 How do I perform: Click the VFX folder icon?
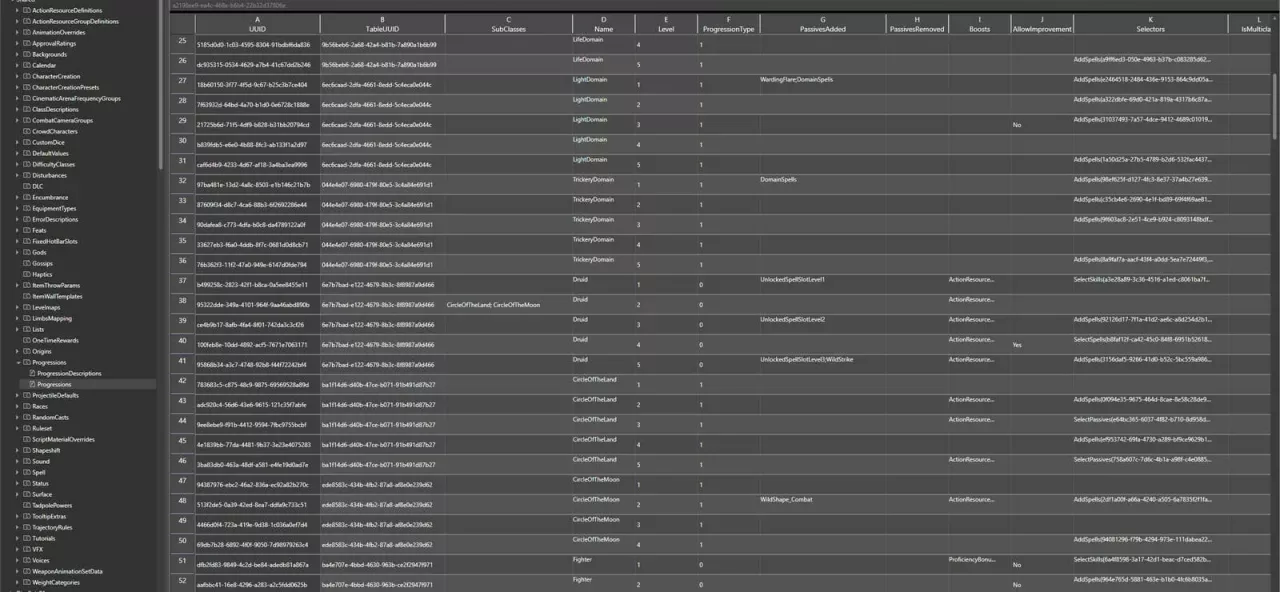(27, 549)
